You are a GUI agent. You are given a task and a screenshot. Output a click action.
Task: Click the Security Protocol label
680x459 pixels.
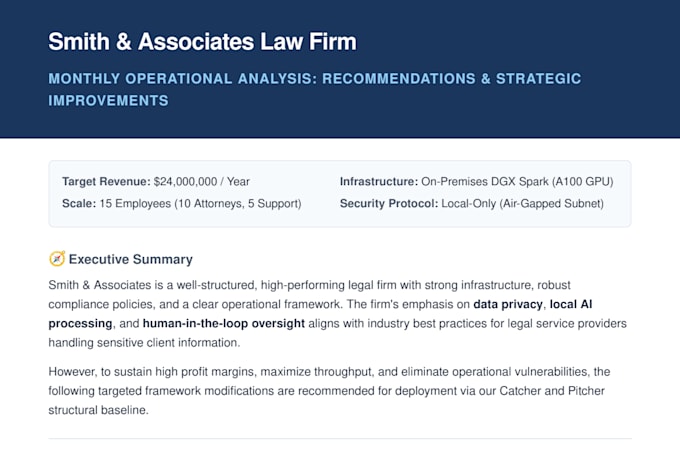(389, 203)
